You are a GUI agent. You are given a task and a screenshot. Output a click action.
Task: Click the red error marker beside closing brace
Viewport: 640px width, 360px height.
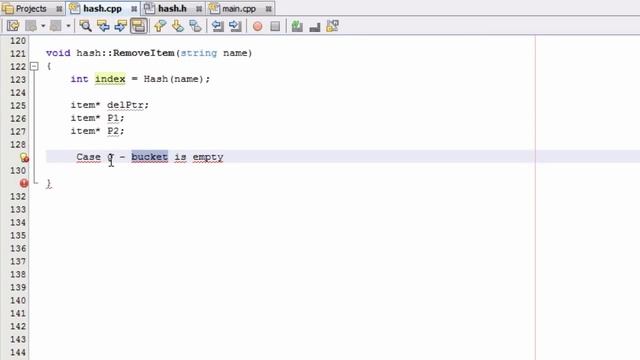pos(24,183)
